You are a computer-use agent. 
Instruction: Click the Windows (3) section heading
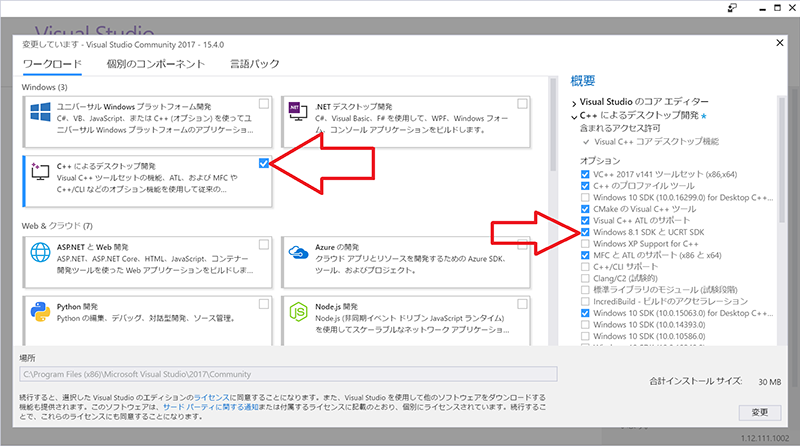[x=44, y=87]
